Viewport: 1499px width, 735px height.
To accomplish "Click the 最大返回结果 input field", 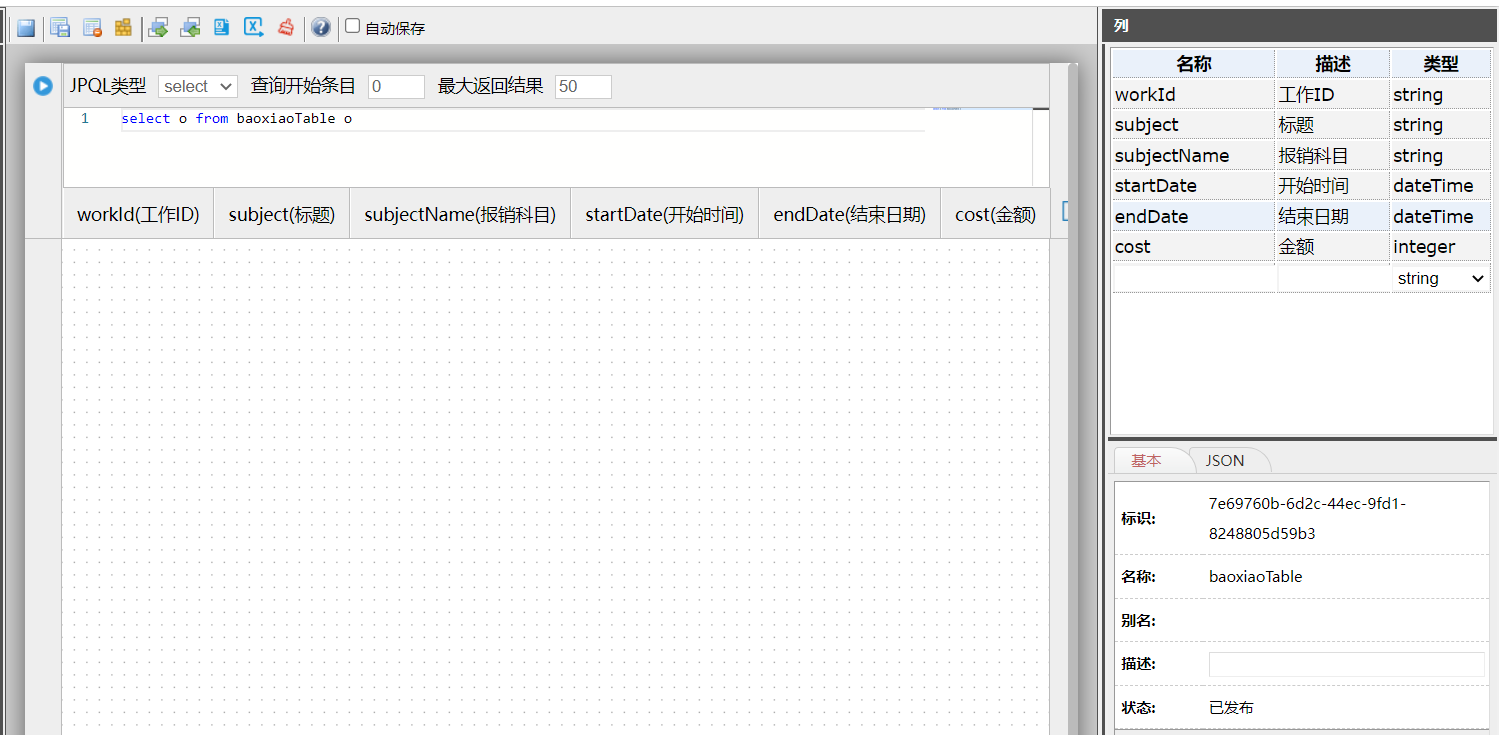I will [583, 87].
